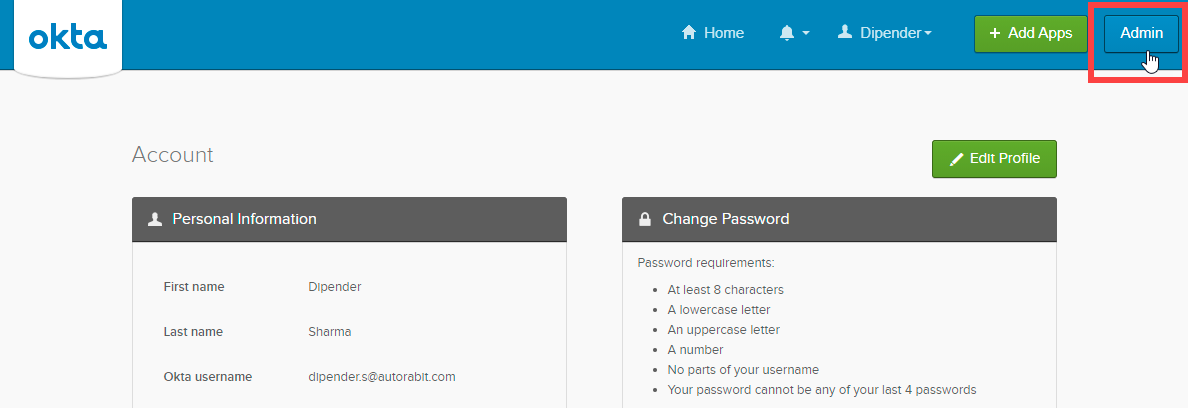Click the Okta logo
The image size is (1188, 408).
[x=68, y=38]
